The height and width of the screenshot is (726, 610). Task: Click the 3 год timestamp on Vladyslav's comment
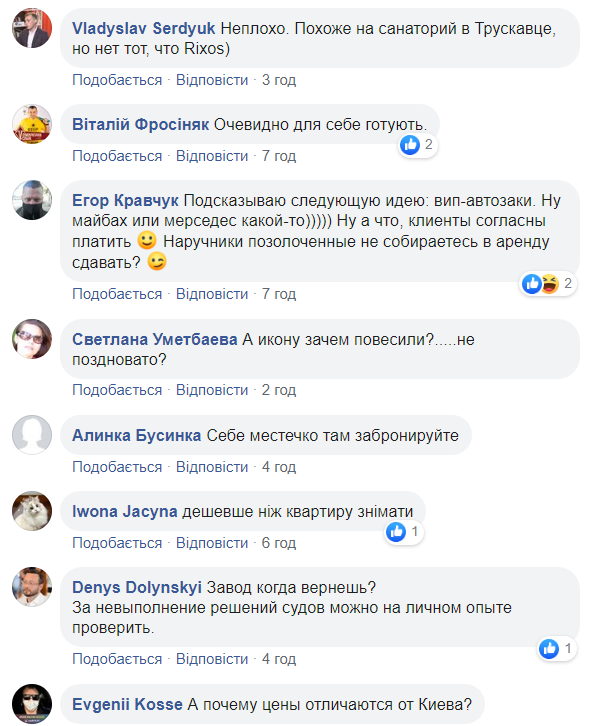tap(279, 79)
